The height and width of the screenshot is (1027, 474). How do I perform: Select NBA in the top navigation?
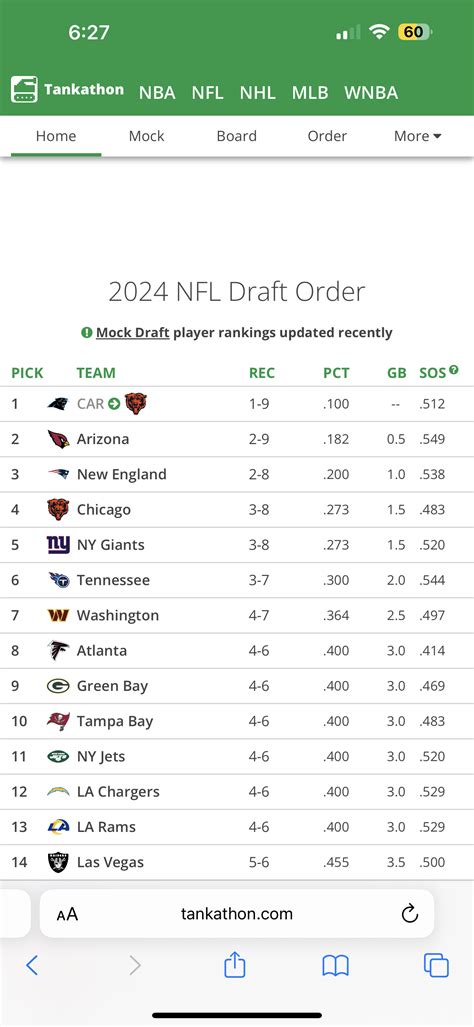point(157,92)
